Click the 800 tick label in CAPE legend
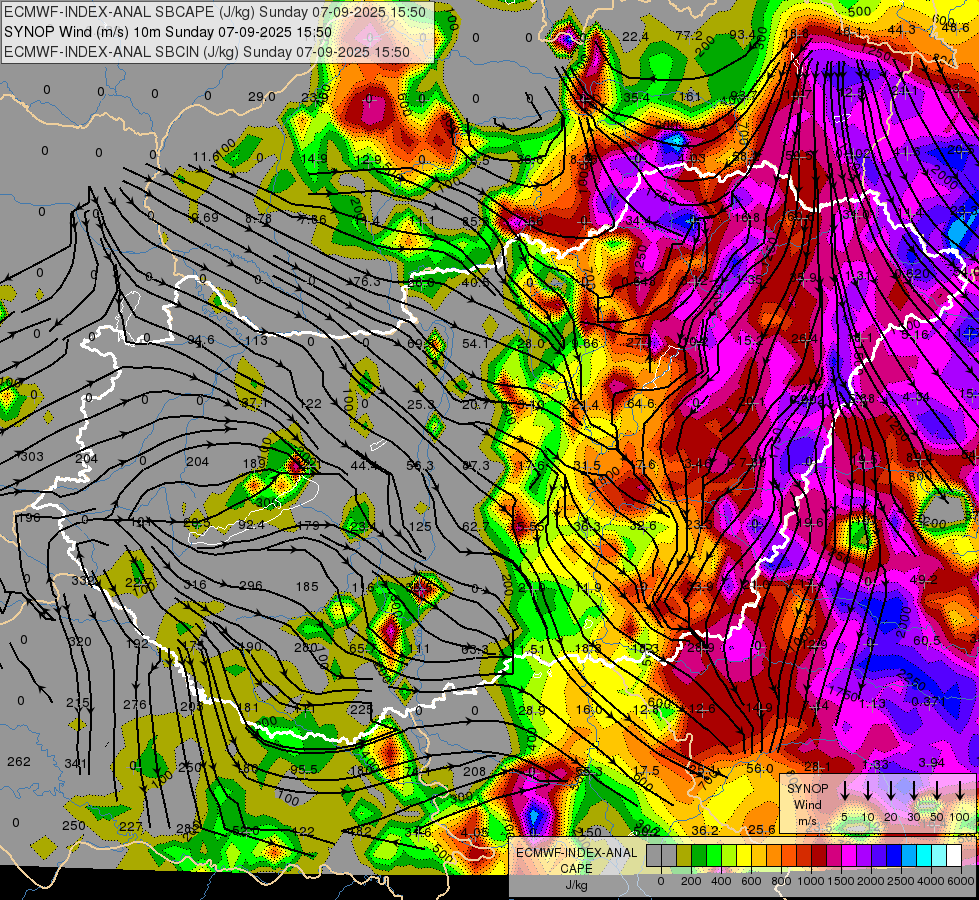 [x=781, y=881]
